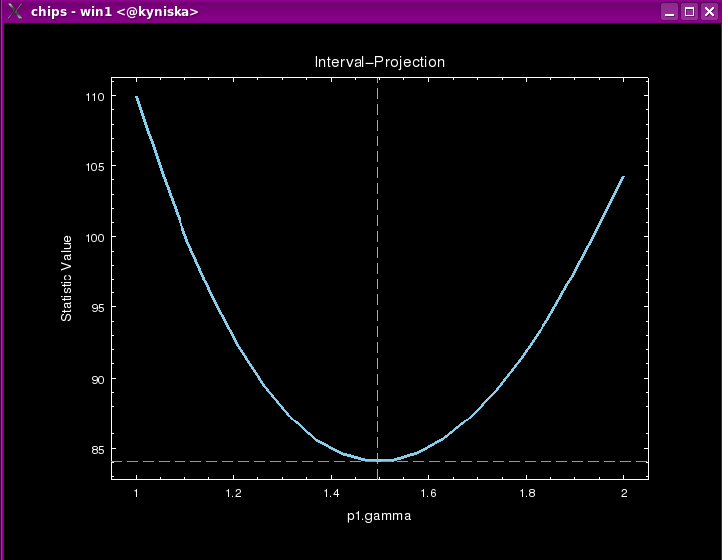Select the 100 tick label on y-axis
722x560 pixels.
pos(94,238)
